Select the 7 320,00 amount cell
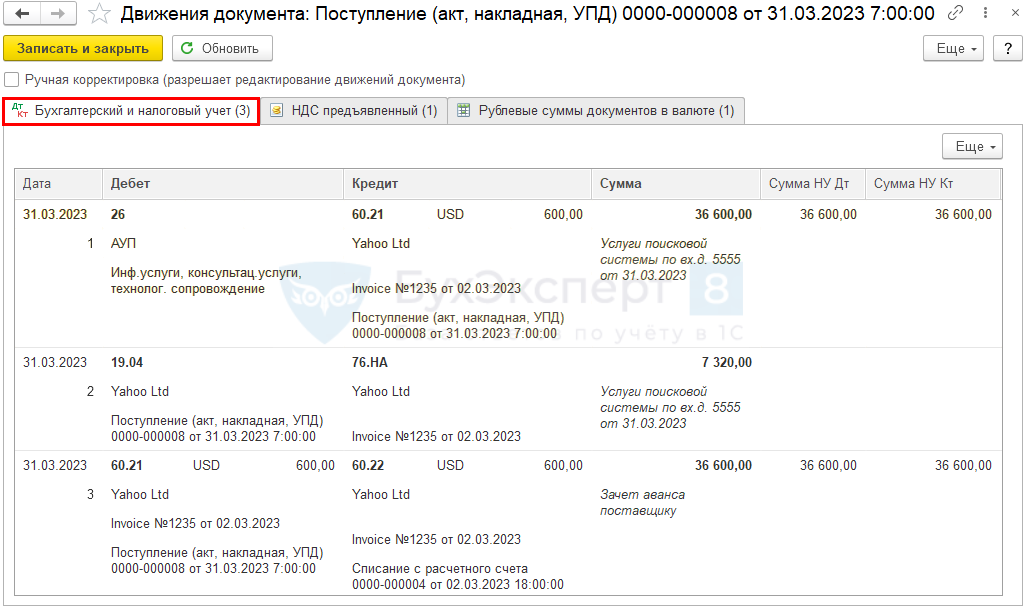Screen dimensions: 1023x607 [726, 362]
